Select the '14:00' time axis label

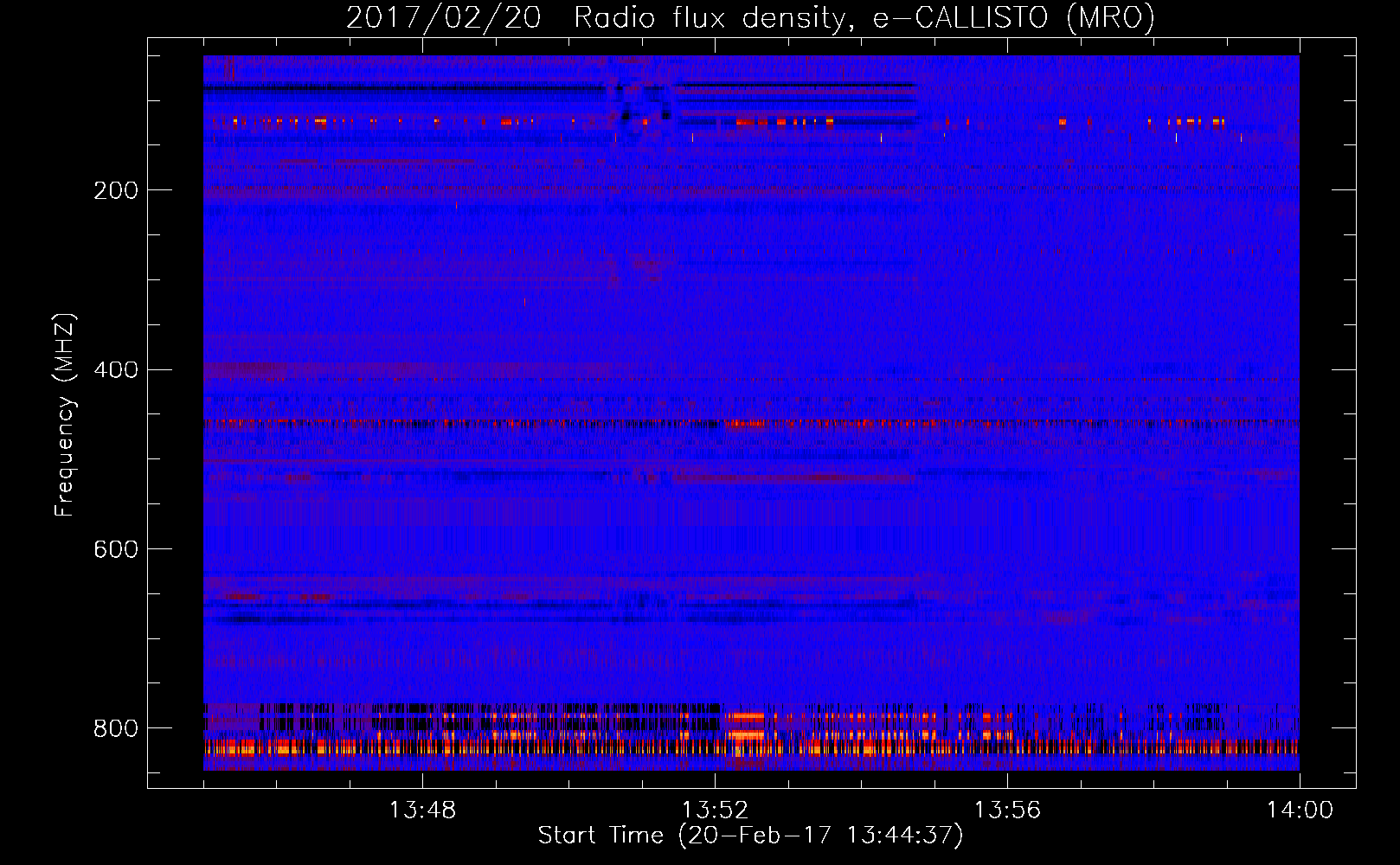[x=1300, y=811]
